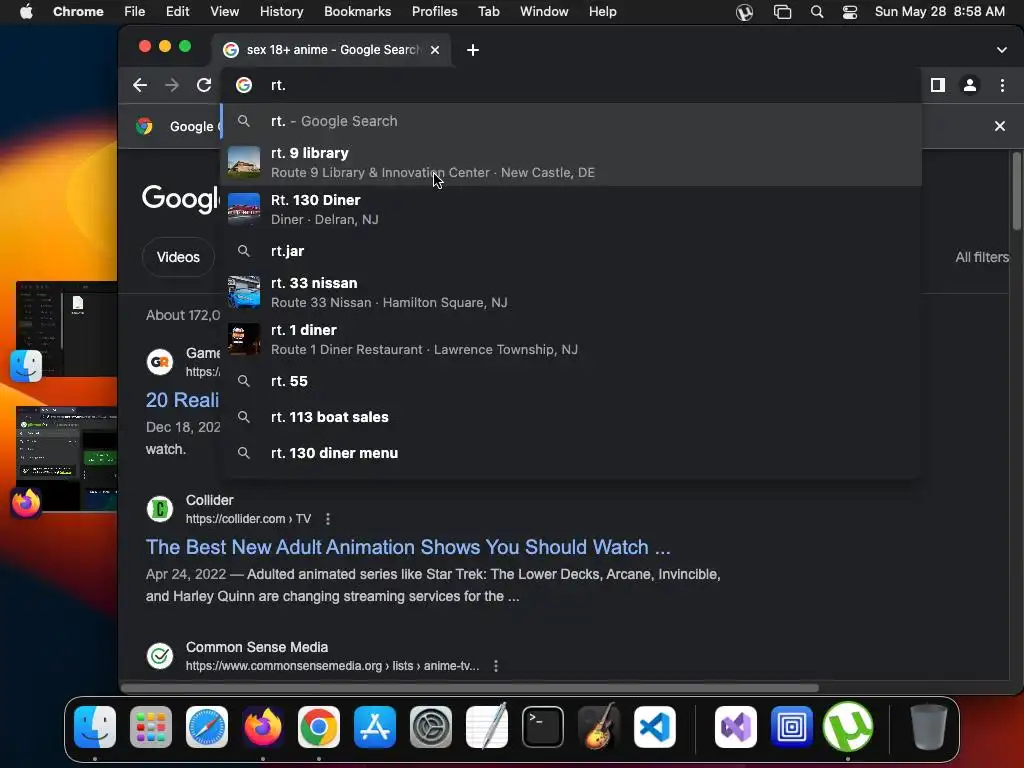The height and width of the screenshot is (768, 1024).
Task: Open Chrome's three-dot menu
Action: 1002,85
